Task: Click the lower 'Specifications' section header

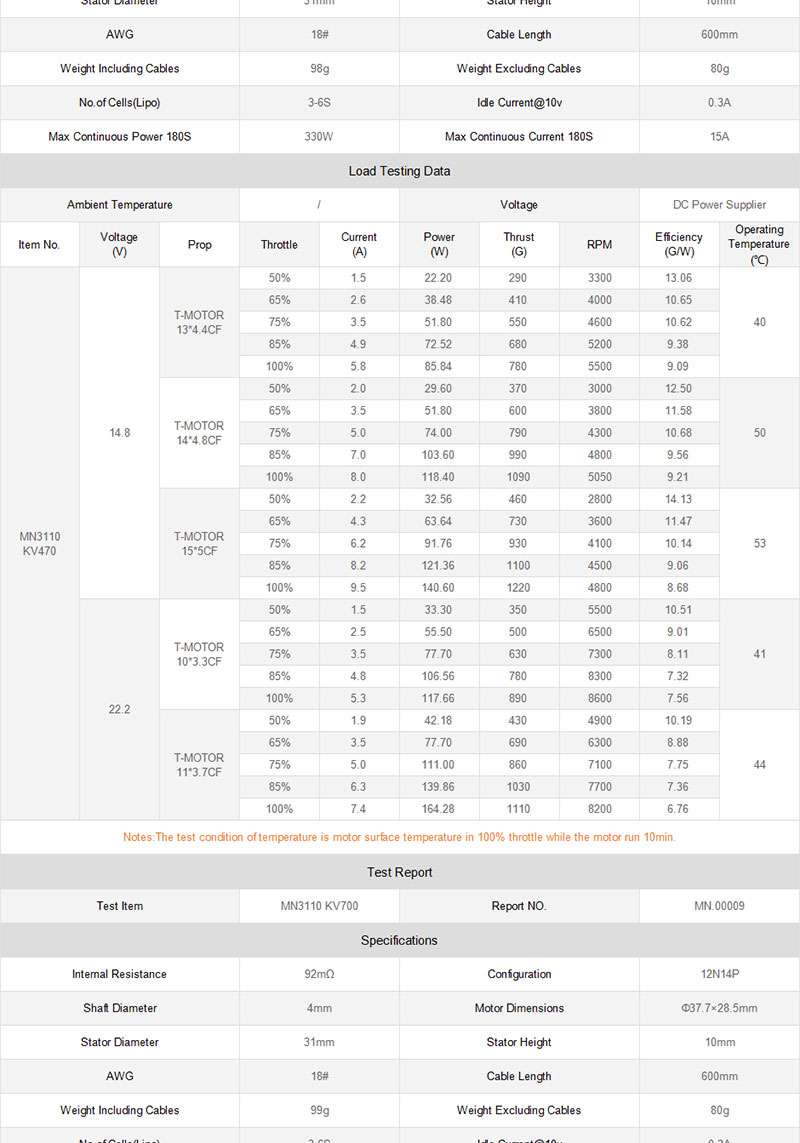Action: [x=400, y=940]
